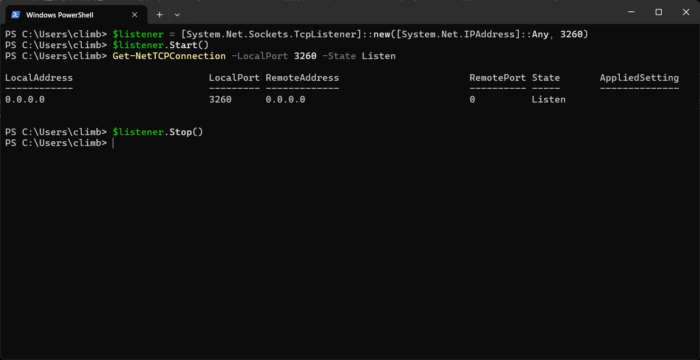Click the 3260 local port value
The image size is (700, 360).
[x=221, y=100]
